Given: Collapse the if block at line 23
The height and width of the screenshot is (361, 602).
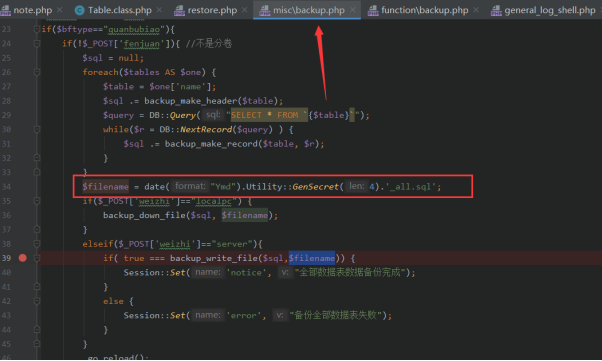Looking at the screenshot, I should click(x=37, y=29).
